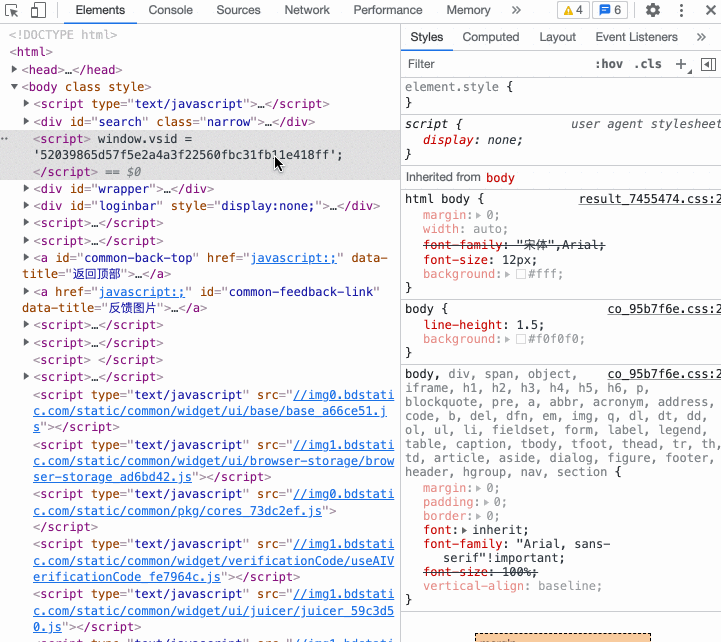Image resolution: width=721 pixels, height=642 pixels.
Task: Select the Event Listeners sub-tab
Action: [636, 37]
